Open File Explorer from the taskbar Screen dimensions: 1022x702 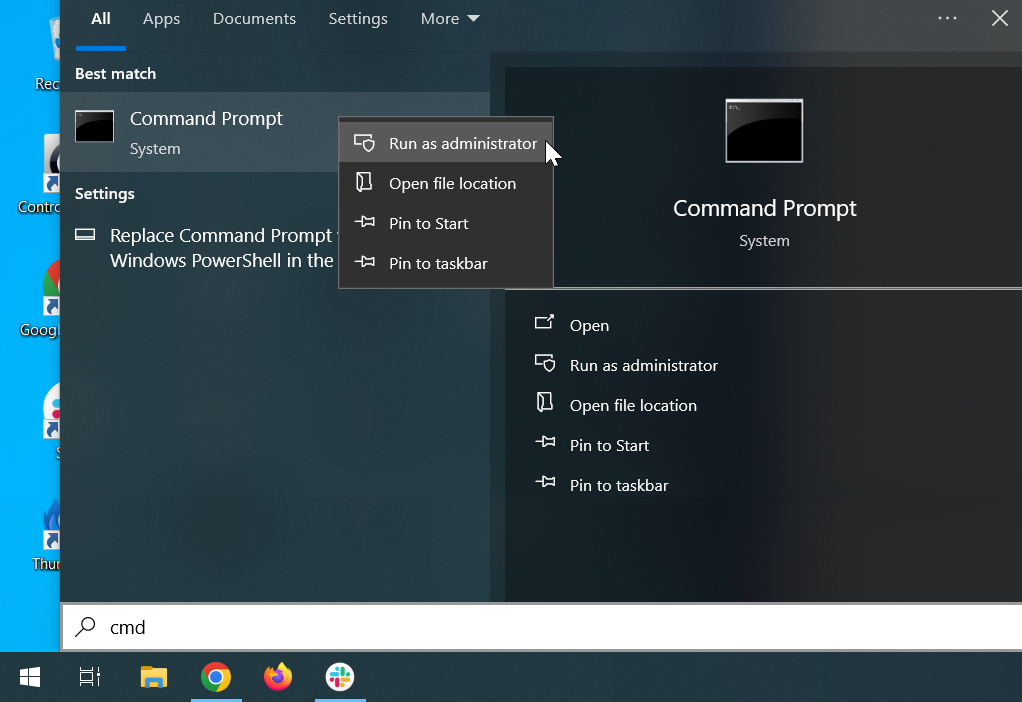[x=153, y=677]
